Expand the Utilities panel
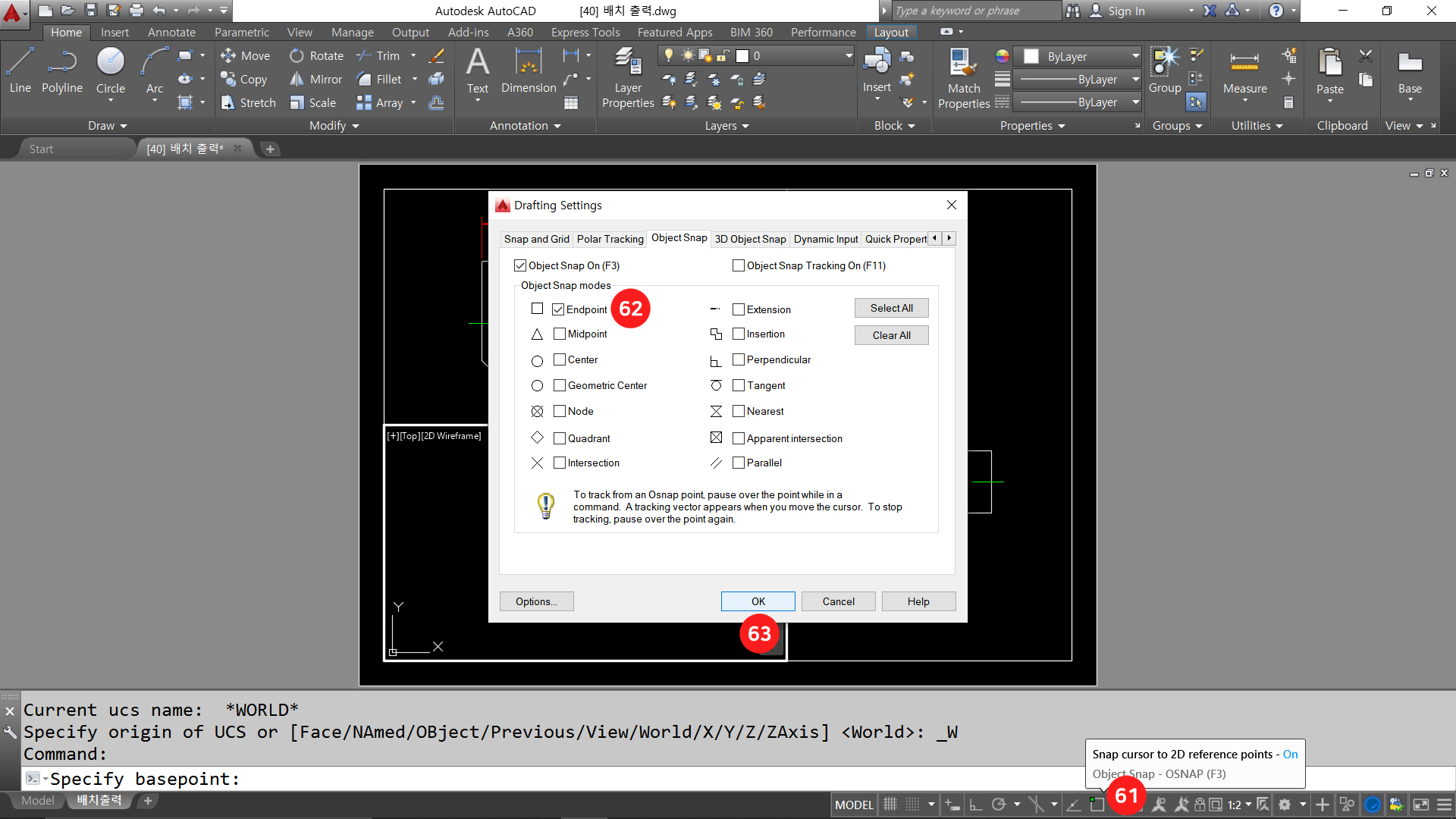This screenshot has width=1456, height=819. coord(1257,126)
